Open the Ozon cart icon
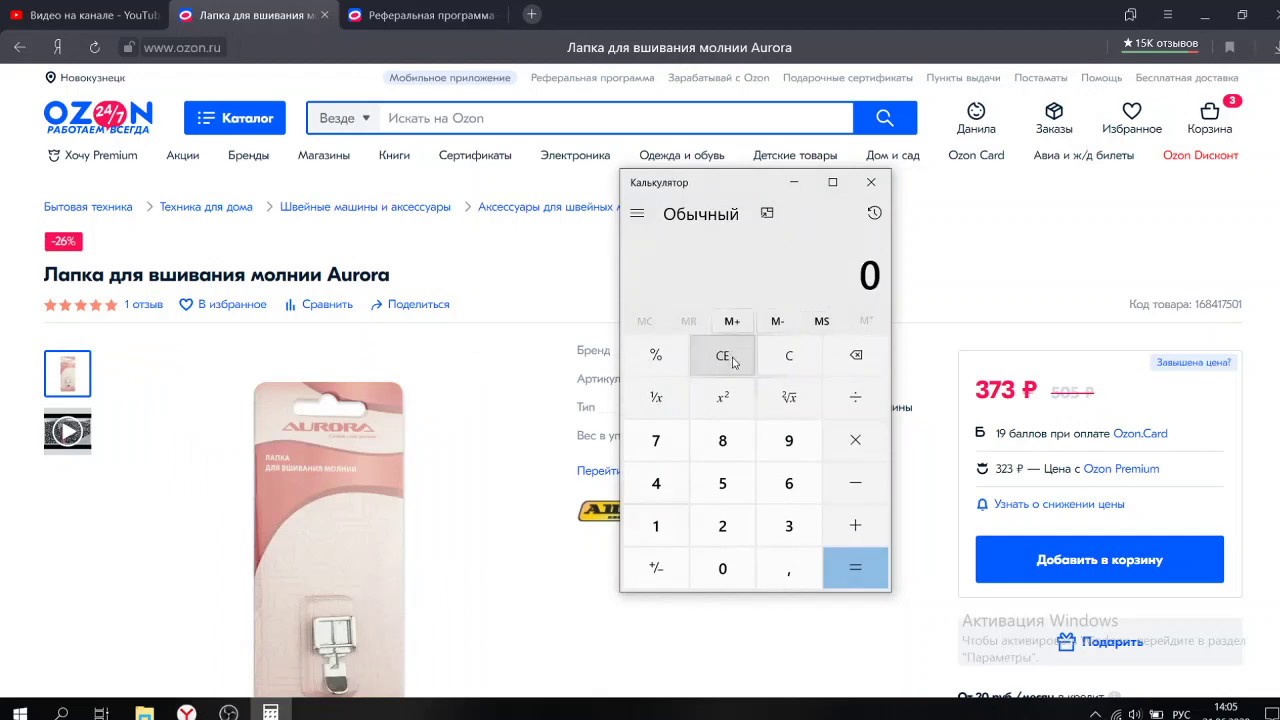This screenshot has height=720, width=1280. 1210,117
